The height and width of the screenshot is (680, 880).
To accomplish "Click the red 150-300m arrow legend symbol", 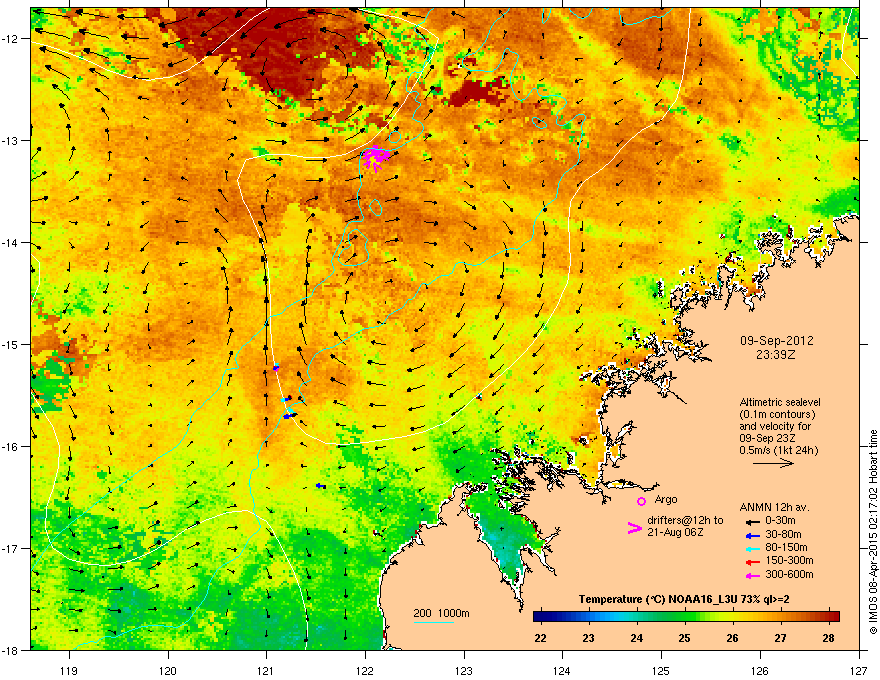I will click(x=752, y=562).
